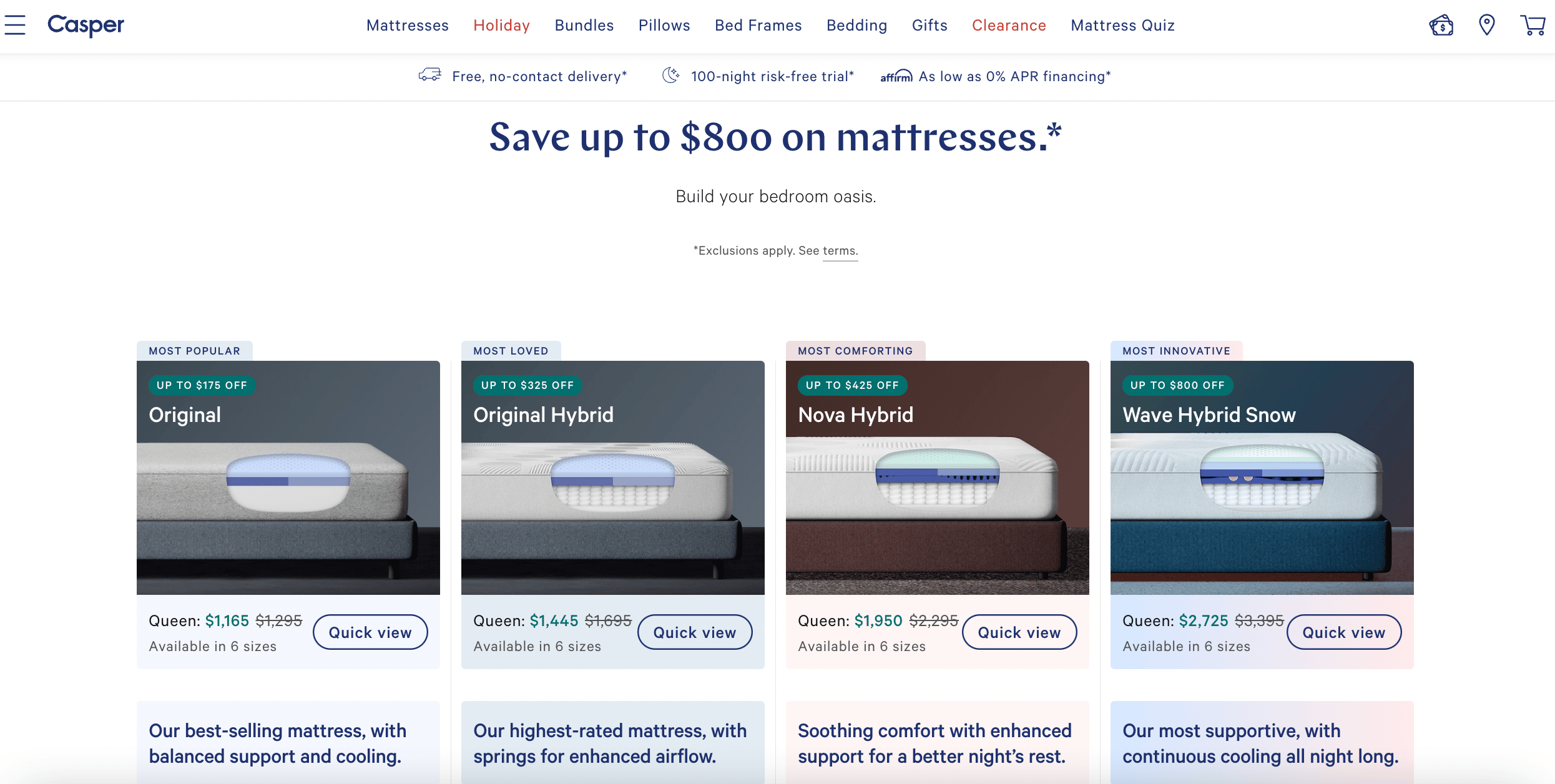The image size is (1555, 784).
Task: Click the terms link
Action: 840,251
